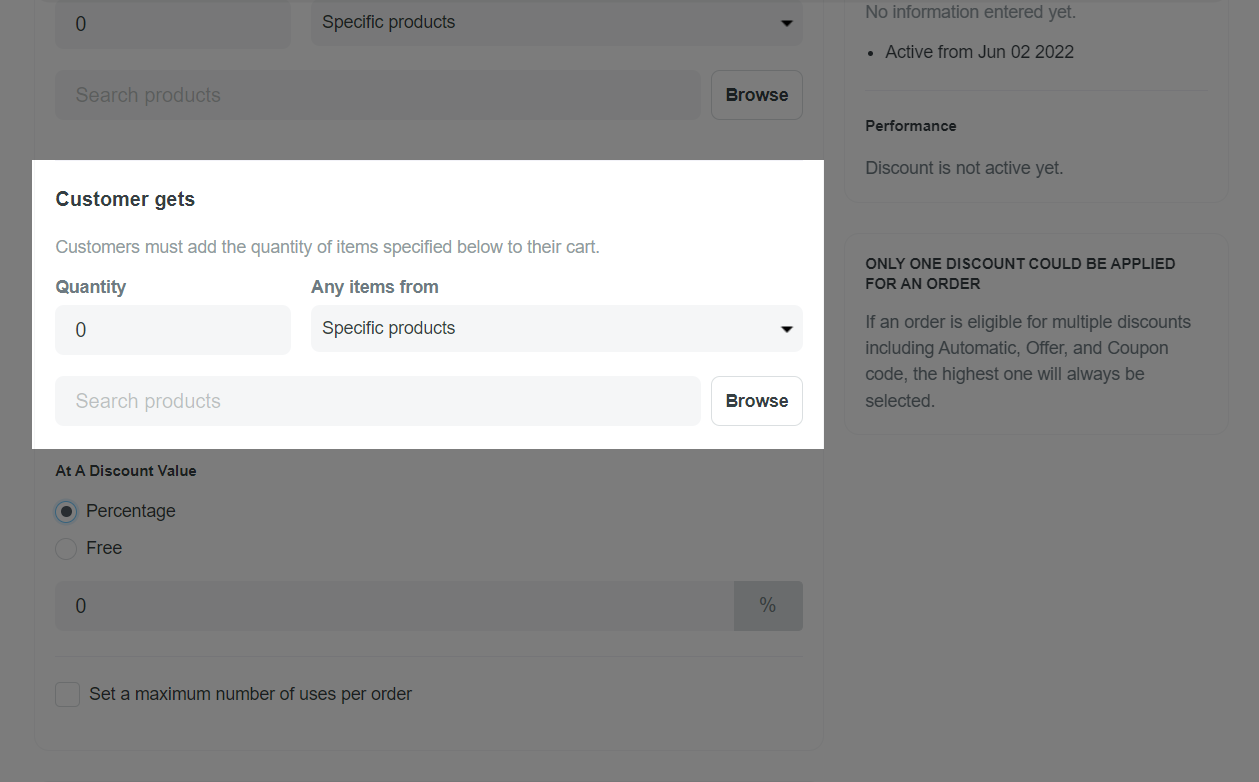Focus the discount percentage value field
Screen dimensions: 1259x782
(x=394, y=606)
